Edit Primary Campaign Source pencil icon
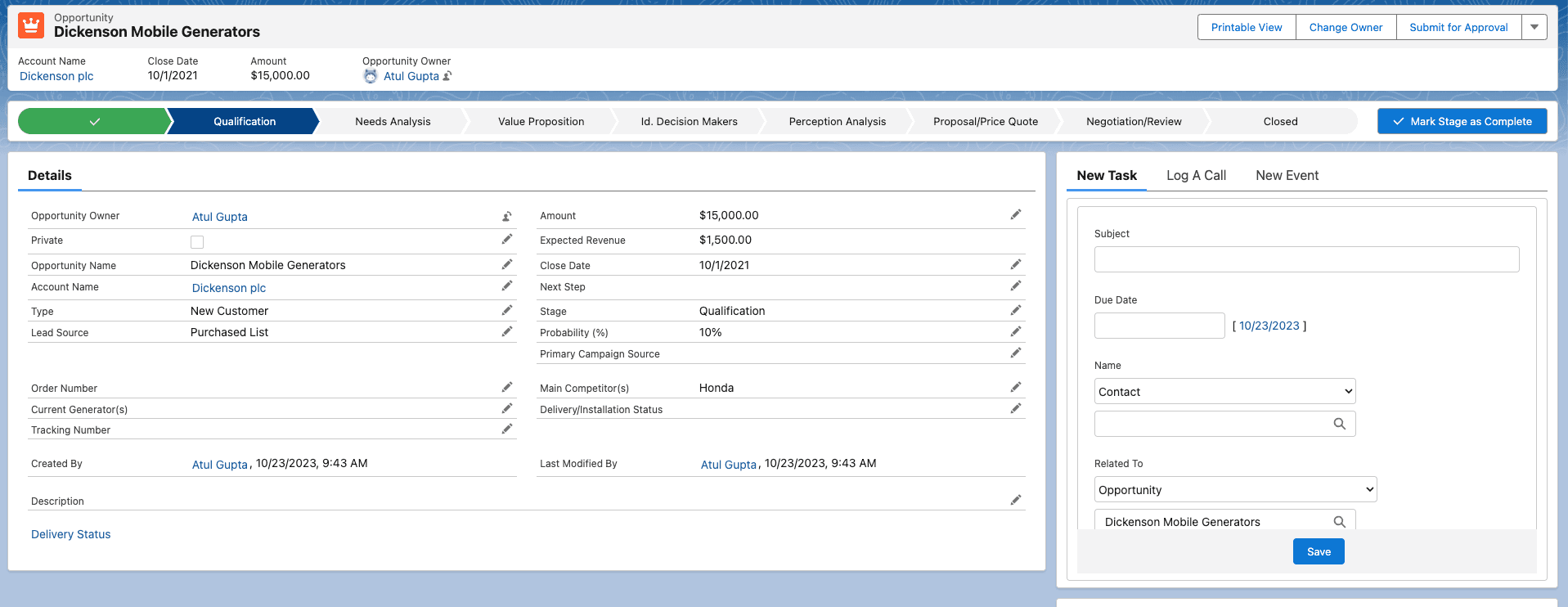1568x607 pixels. coord(1016,353)
